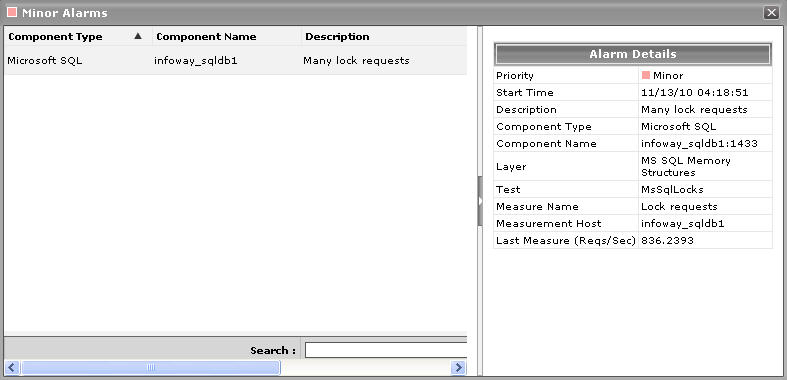Click the MsSqlLocks test value
Screen dimensions: 787x380
[x=673, y=189]
